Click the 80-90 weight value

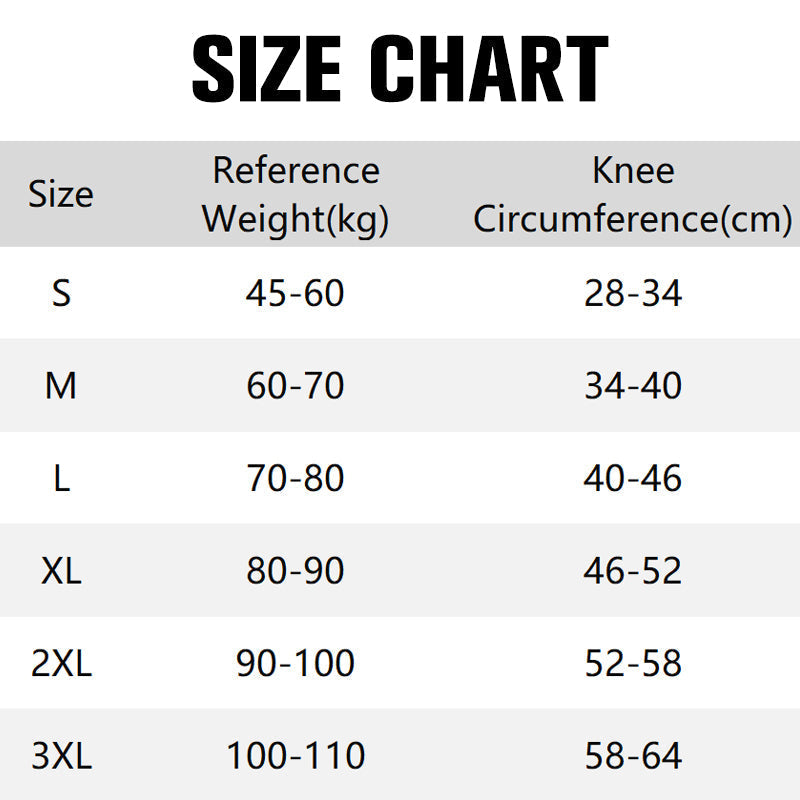295,570
